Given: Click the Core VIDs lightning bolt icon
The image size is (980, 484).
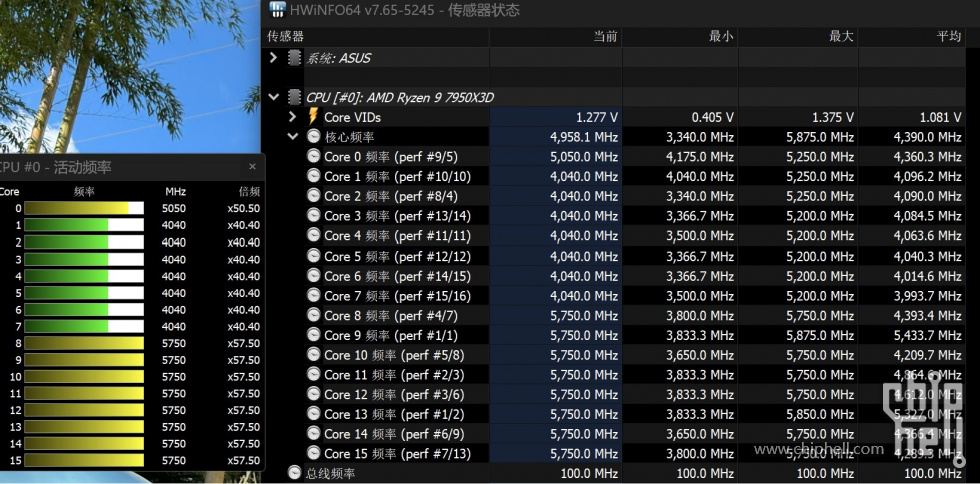Looking at the screenshot, I should point(313,116).
